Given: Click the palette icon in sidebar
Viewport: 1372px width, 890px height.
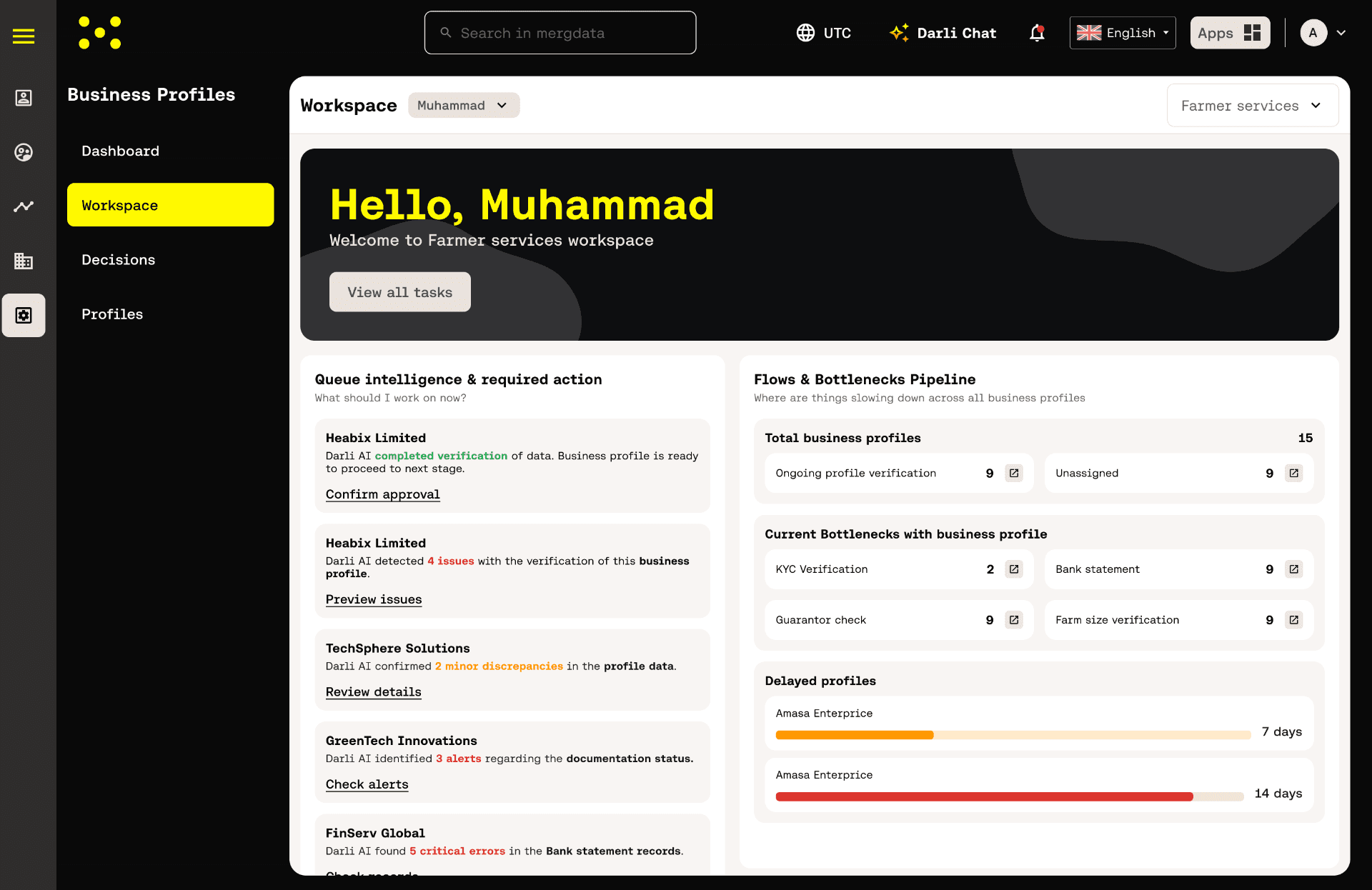Looking at the screenshot, I should [24, 152].
